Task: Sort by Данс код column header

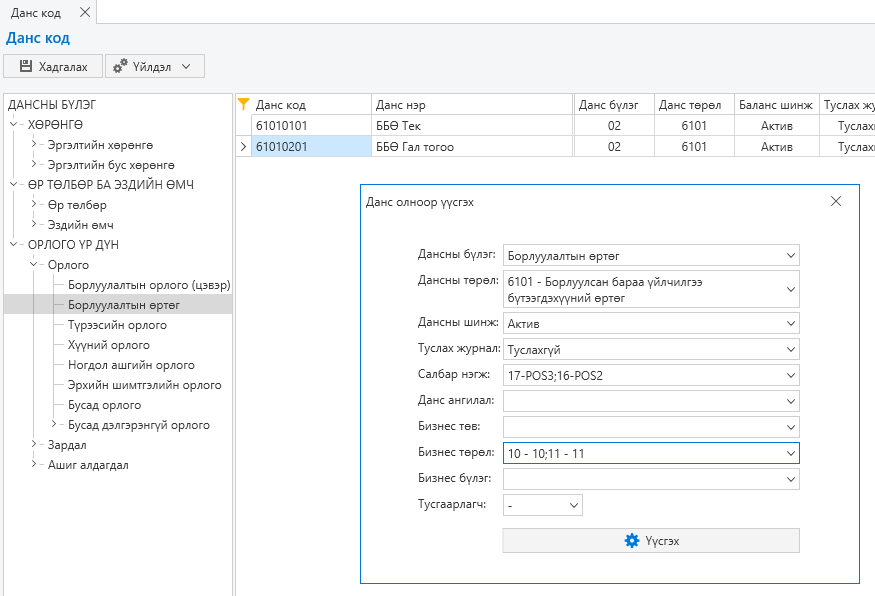Action: tap(311, 104)
